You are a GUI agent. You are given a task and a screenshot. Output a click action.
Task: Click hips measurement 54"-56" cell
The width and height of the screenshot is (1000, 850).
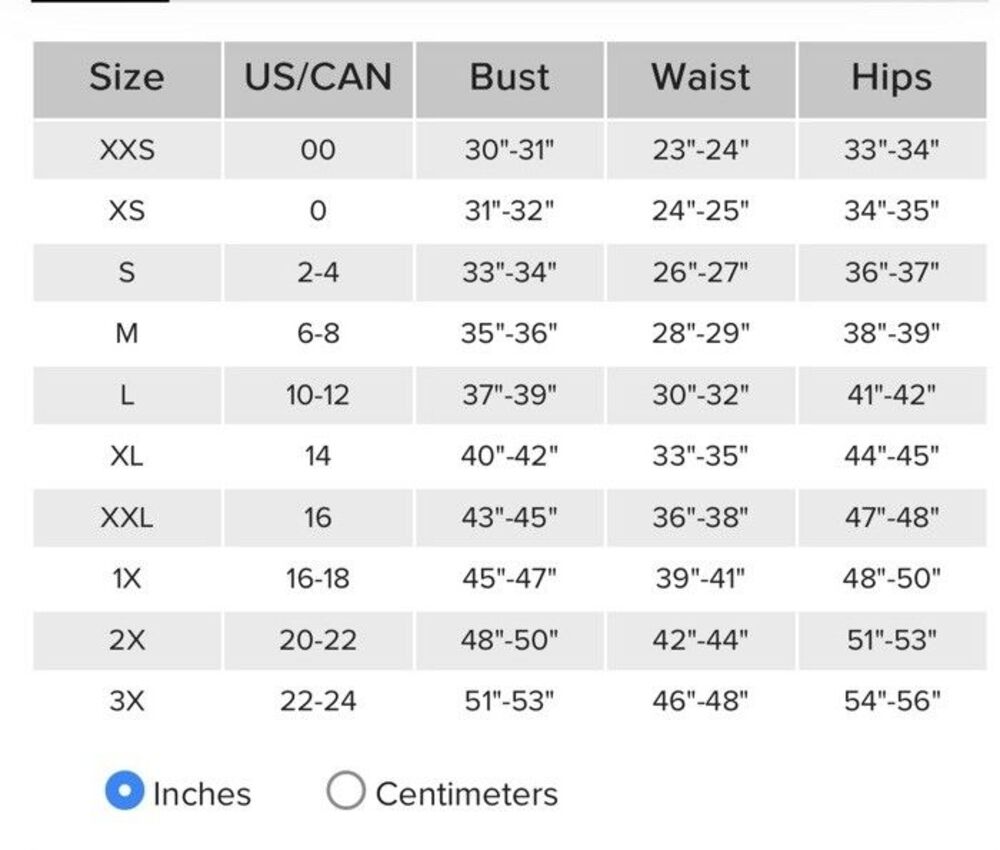[x=892, y=701]
